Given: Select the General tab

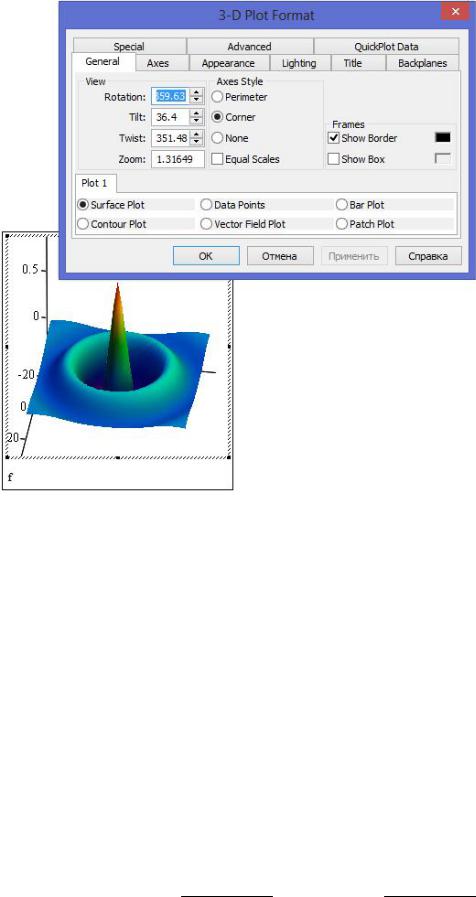Looking at the screenshot, I should pyautogui.click(x=103, y=62).
